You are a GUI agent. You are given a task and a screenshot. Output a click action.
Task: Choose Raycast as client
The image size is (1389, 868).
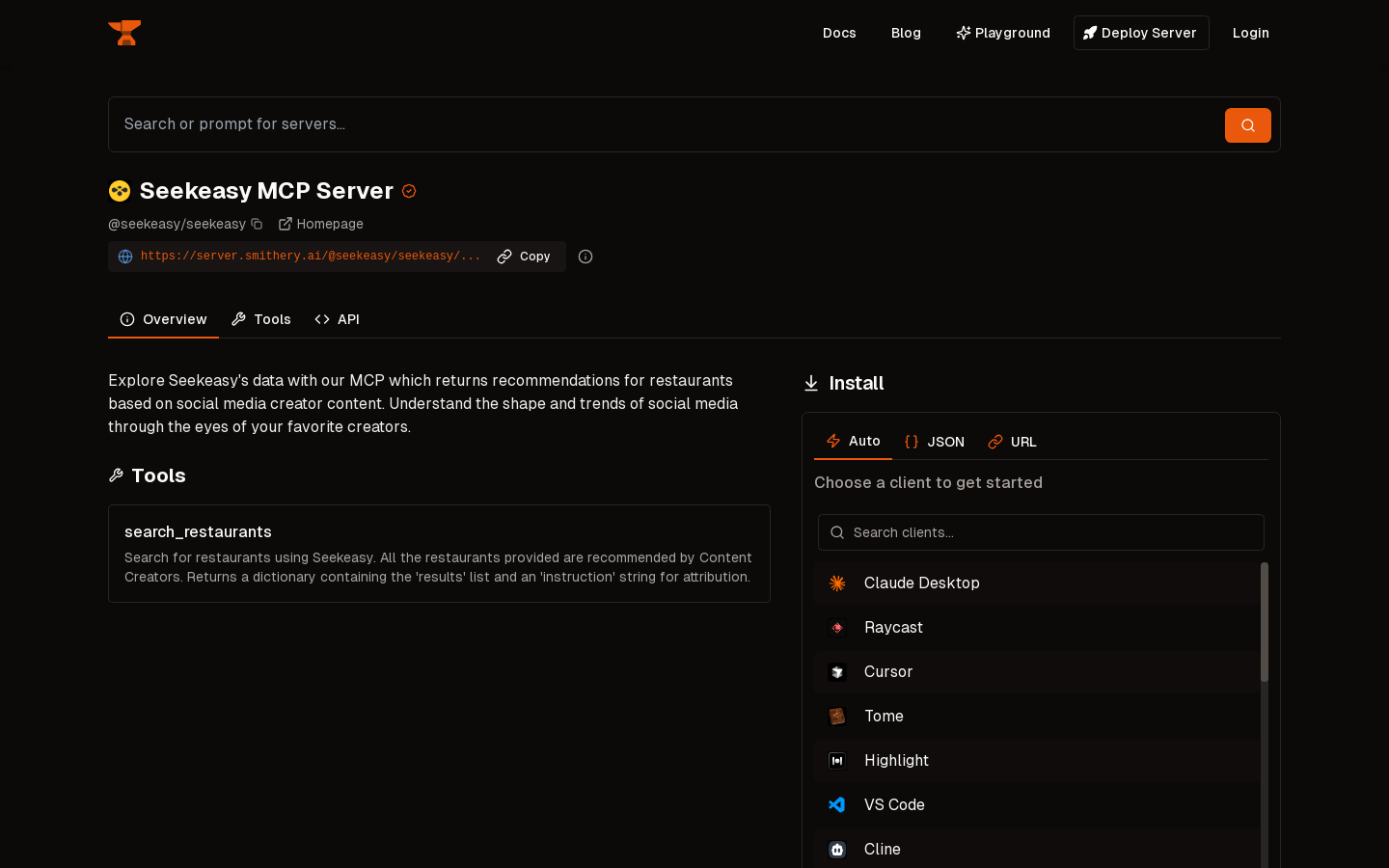point(1037,628)
